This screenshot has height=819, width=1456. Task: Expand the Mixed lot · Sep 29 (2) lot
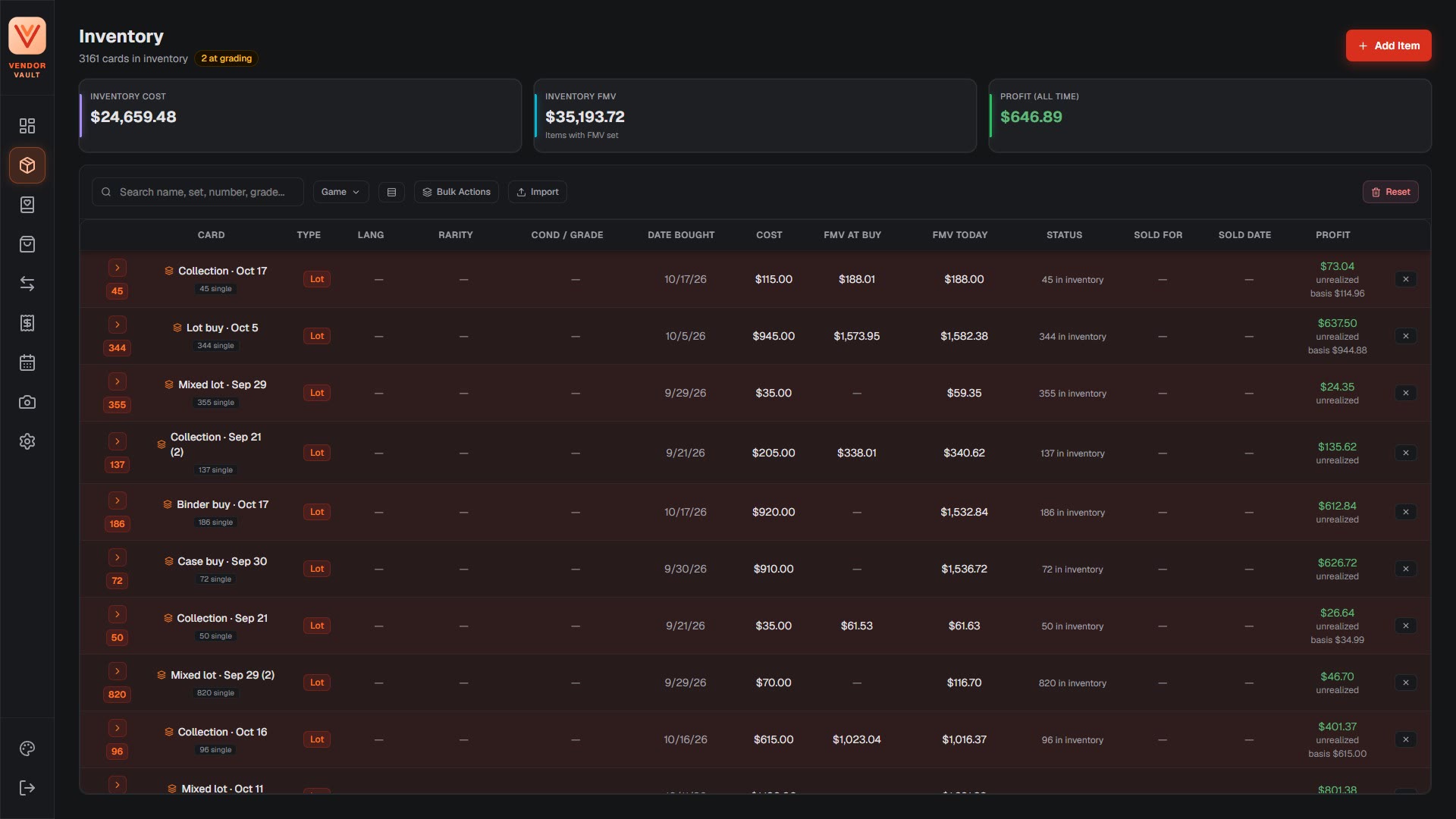(117, 671)
